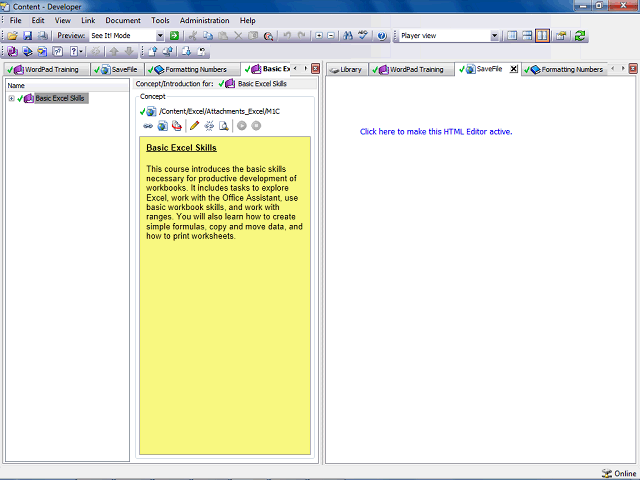Click the preview magnifier page icon in Concept
Viewport: 640px width, 480px height.
pyautogui.click(x=224, y=126)
